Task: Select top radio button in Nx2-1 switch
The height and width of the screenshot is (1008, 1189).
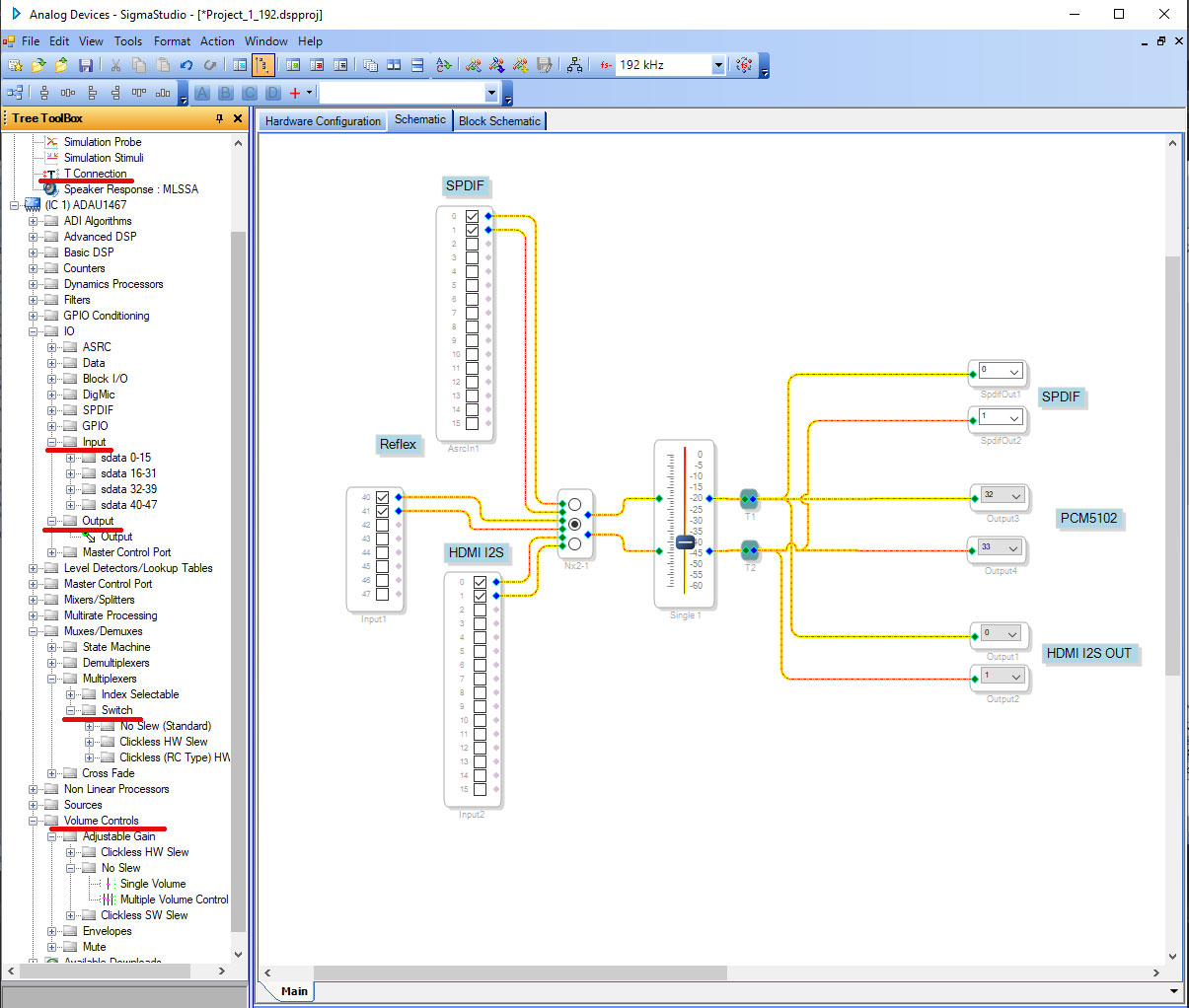Action: pos(574,505)
